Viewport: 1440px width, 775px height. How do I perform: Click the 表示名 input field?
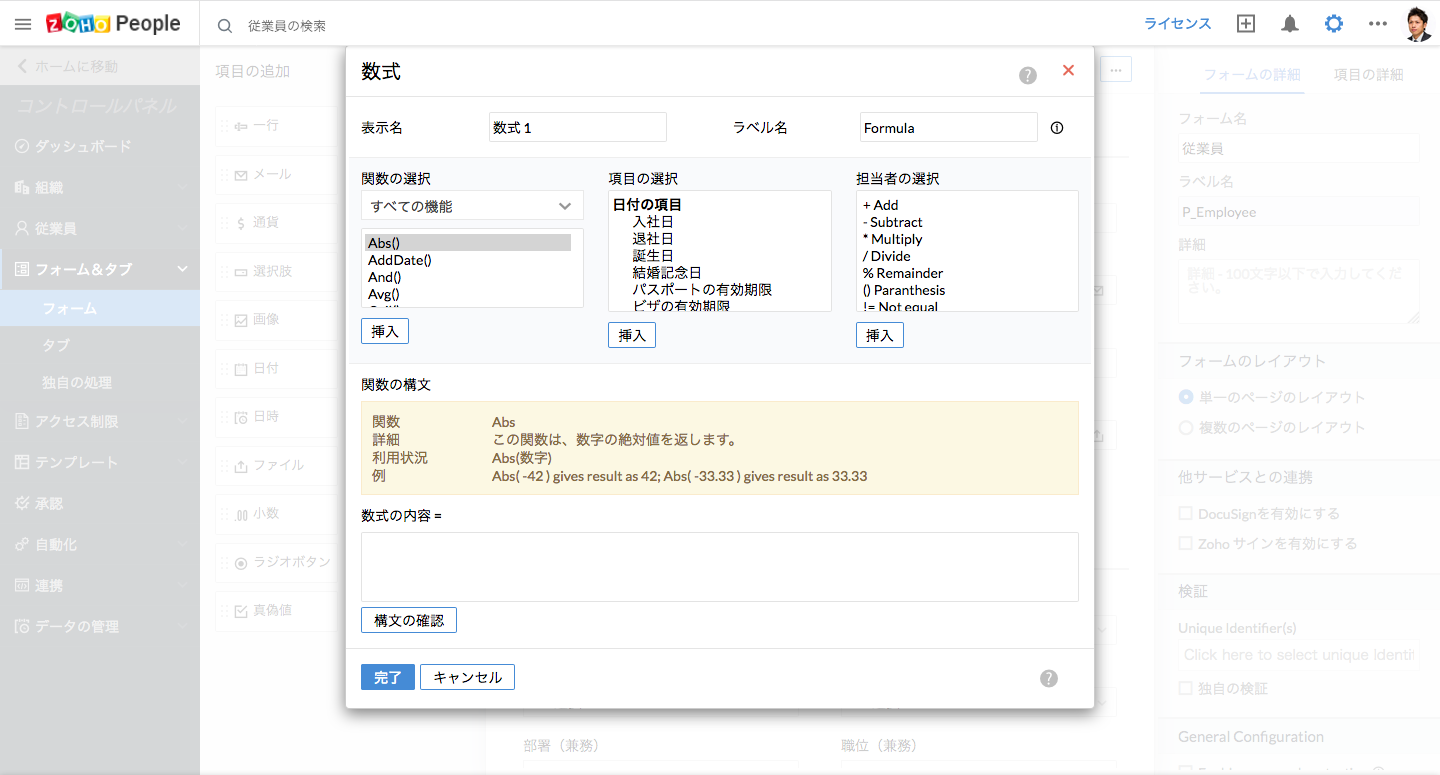[577, 128]
